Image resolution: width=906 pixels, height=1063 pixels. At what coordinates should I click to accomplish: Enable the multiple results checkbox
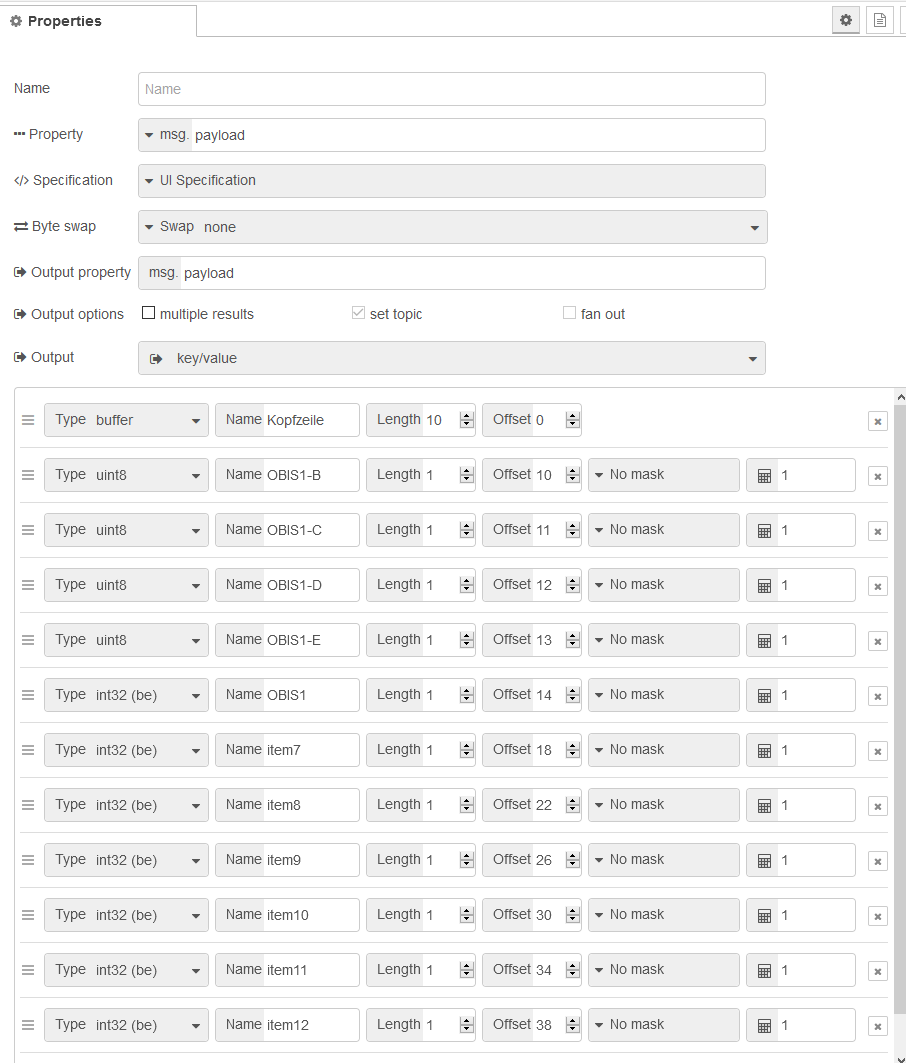point(149,313)
